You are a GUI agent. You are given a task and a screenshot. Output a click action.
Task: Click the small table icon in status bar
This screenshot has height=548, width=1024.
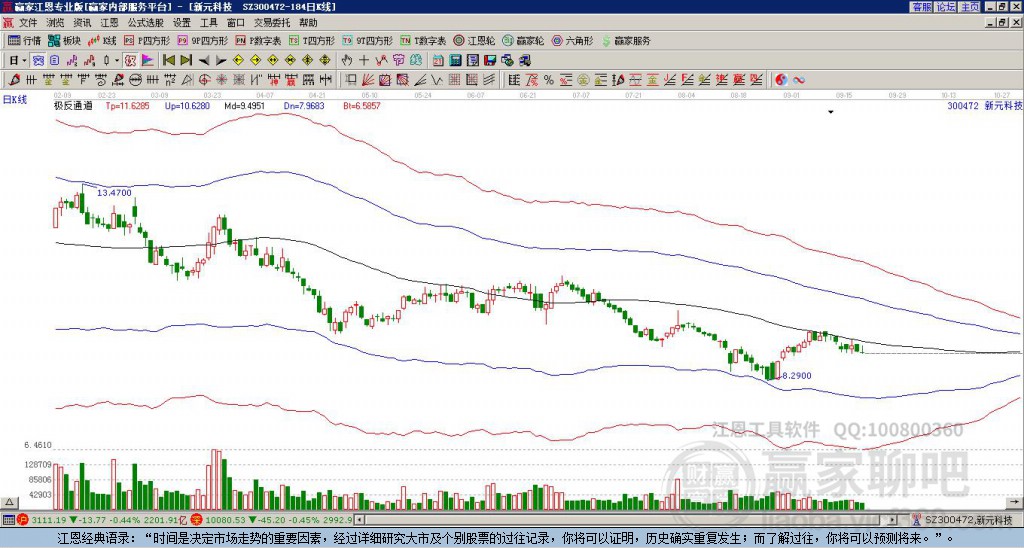point(8,520)
